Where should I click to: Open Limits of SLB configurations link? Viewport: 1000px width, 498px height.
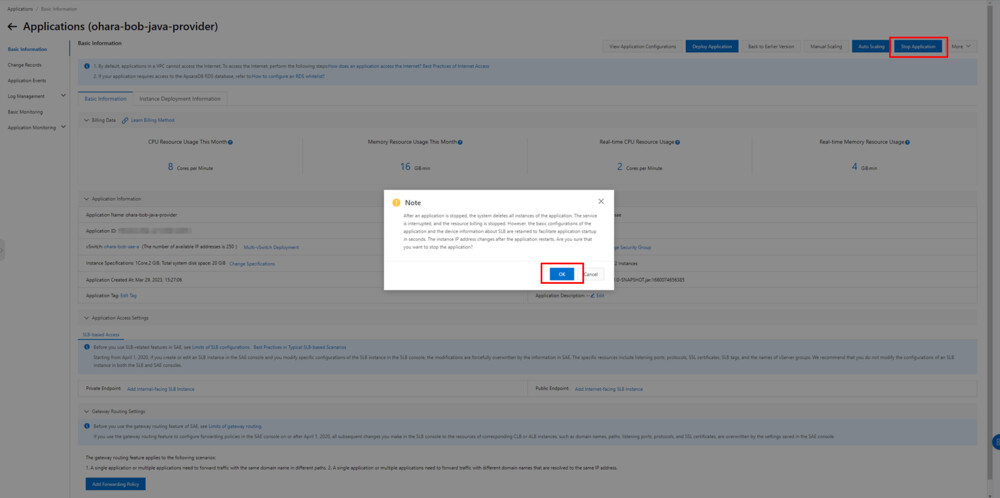pyautogui.click(x=221, y=347)
